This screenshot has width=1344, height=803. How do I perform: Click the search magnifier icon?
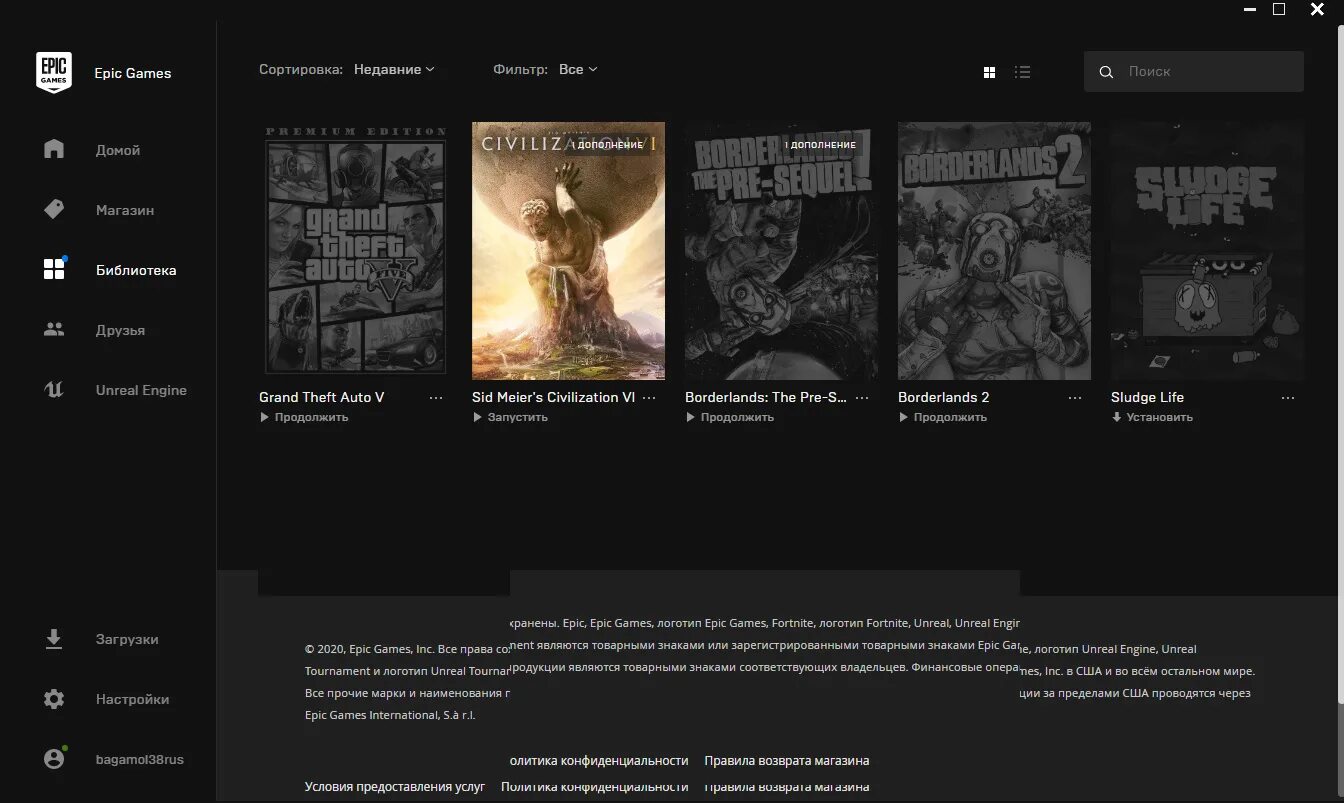[x=1106, y=72]
